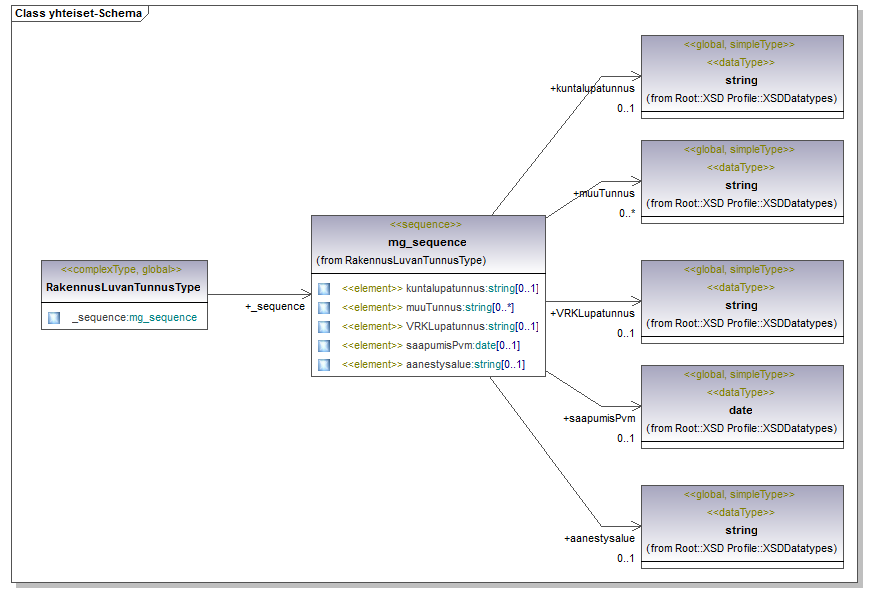884x603 pixels.
Task: Select the +saapumisPvm association role label
Action: coord(599,418)
